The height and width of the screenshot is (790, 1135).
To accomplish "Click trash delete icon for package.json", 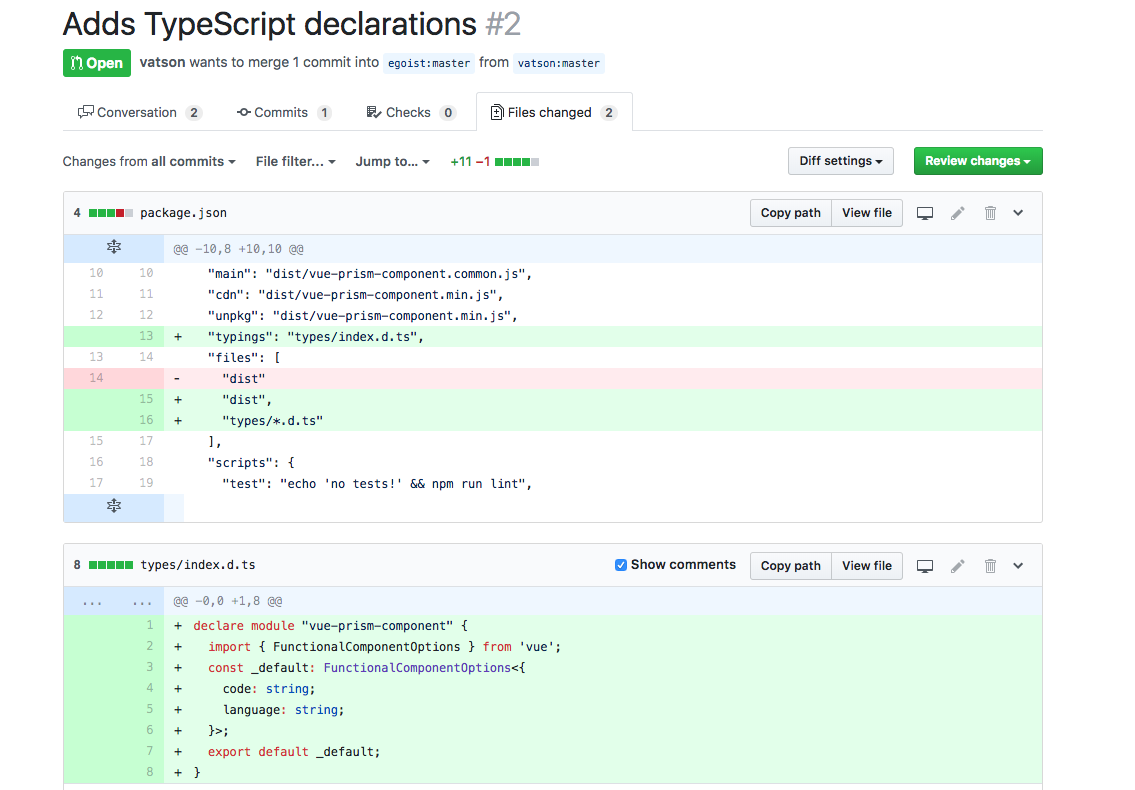I will [x=990, y=213].
